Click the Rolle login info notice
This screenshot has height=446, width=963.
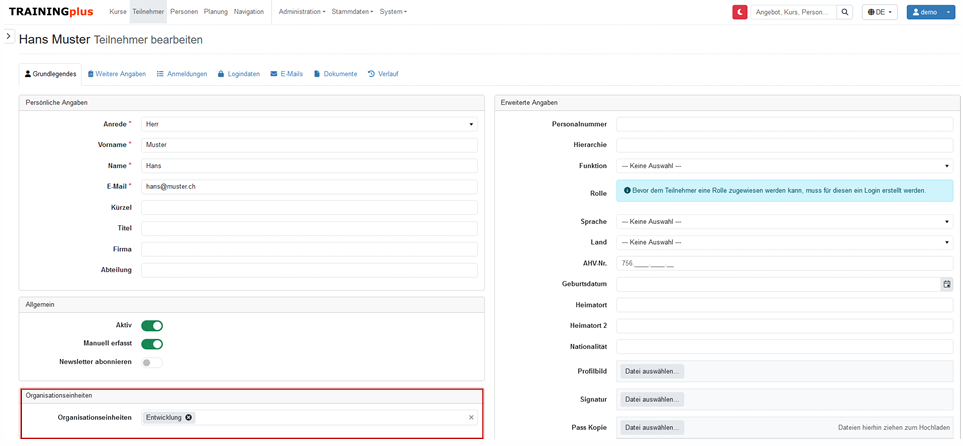pyautogui.click(x=785, y=191)
